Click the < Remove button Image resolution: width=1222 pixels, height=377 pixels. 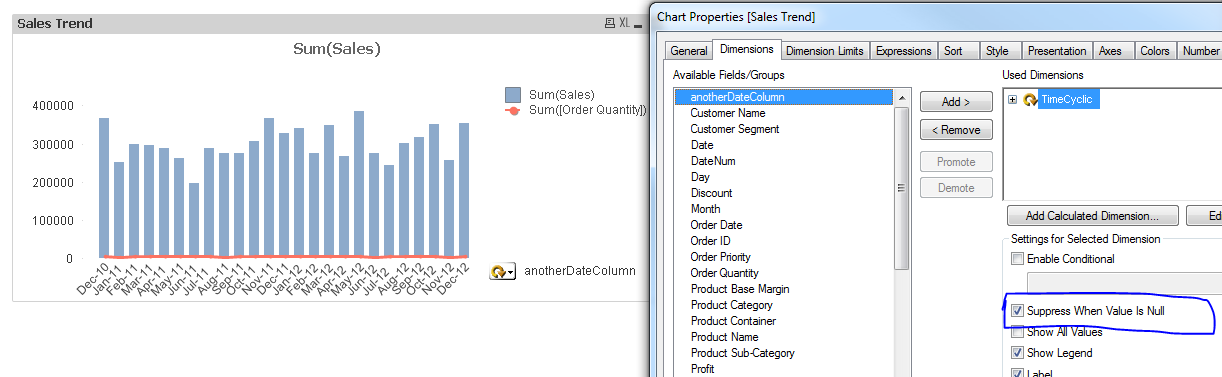[956, 130]
